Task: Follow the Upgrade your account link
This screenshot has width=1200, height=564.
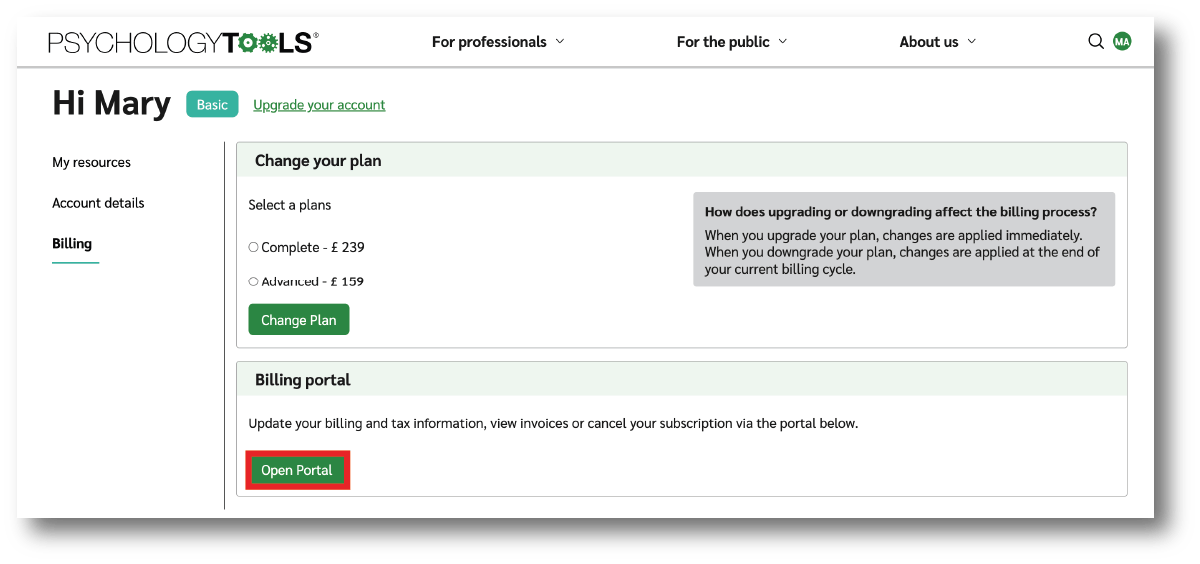Action: pyautogui.click(x=319, y=105)
